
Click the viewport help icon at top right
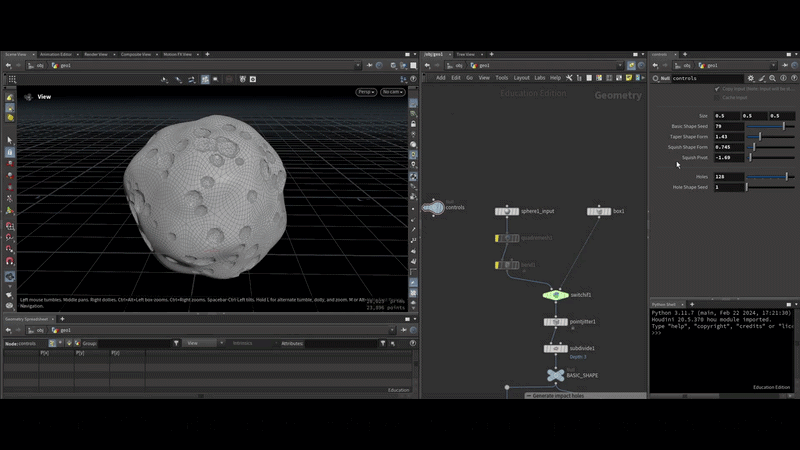[413, 79]
